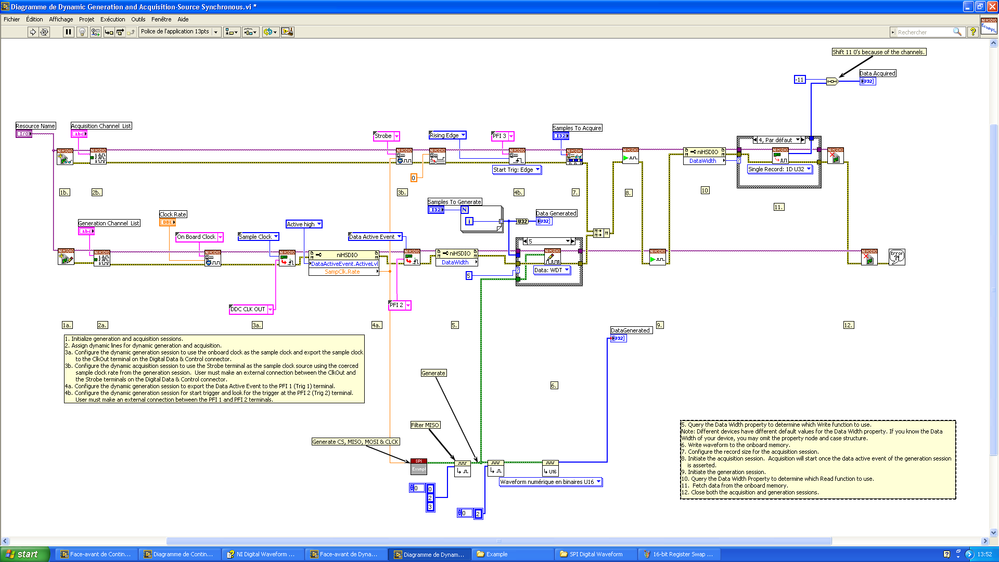Switch to NI Digital Waveform taskbar item
Screen dimensions: 999x562
click(x=262, y=554)
